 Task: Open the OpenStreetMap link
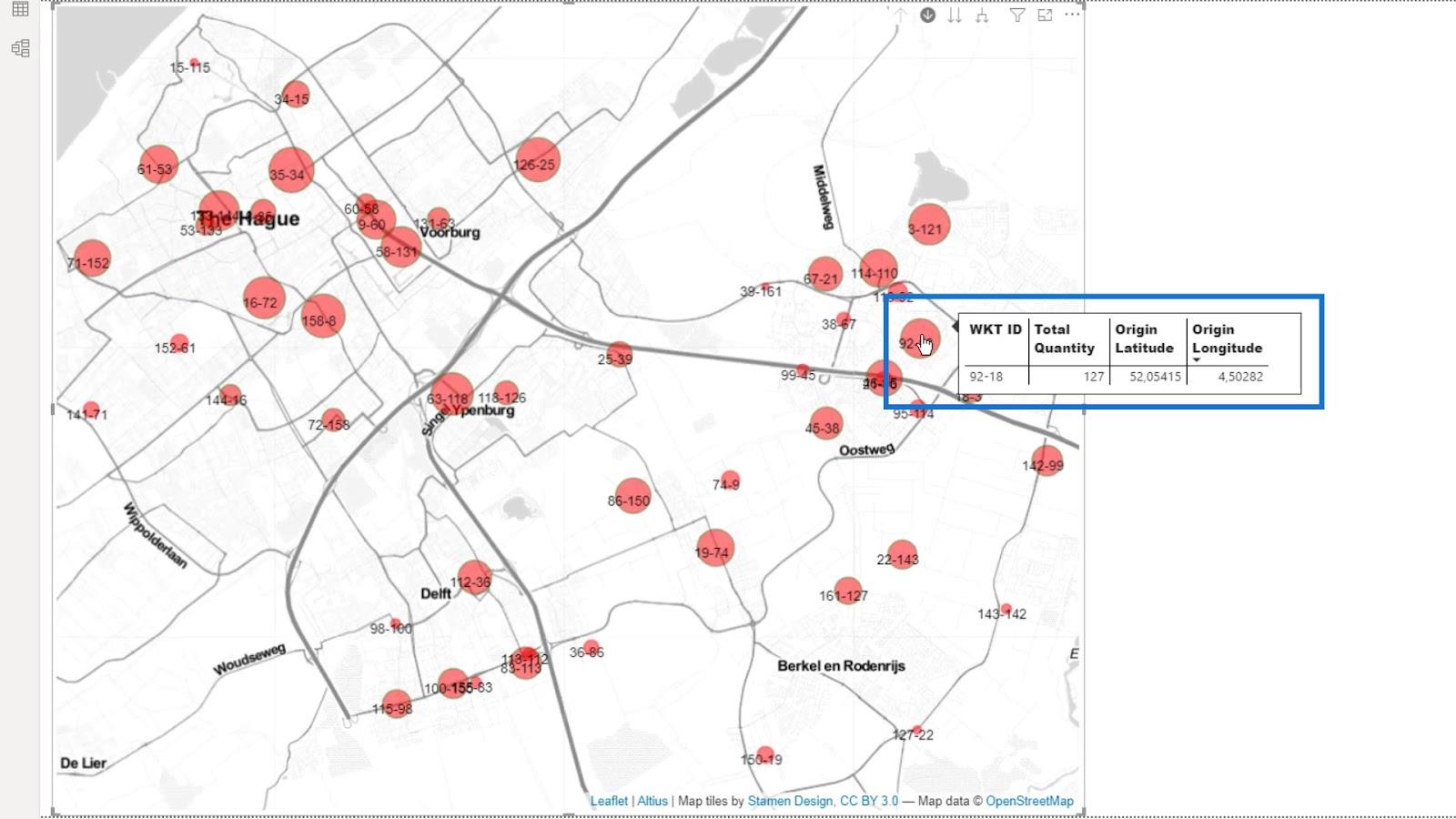1029,801
